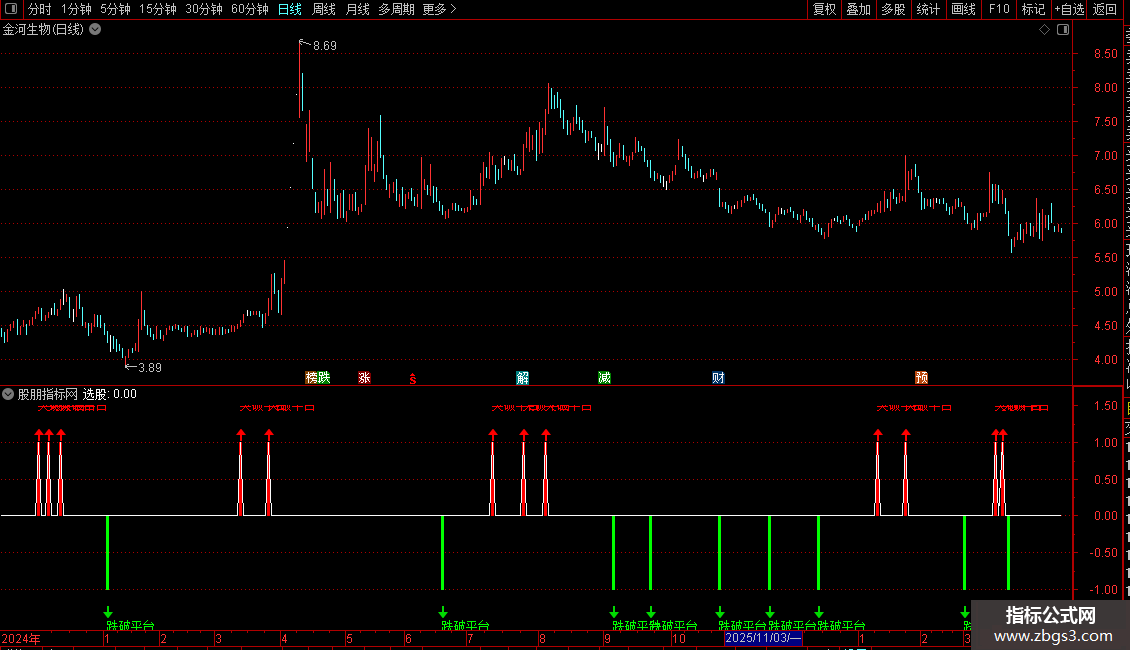1130x650 pixels.
Task: Click the 标记 mark button
Action: point(1033,9)
